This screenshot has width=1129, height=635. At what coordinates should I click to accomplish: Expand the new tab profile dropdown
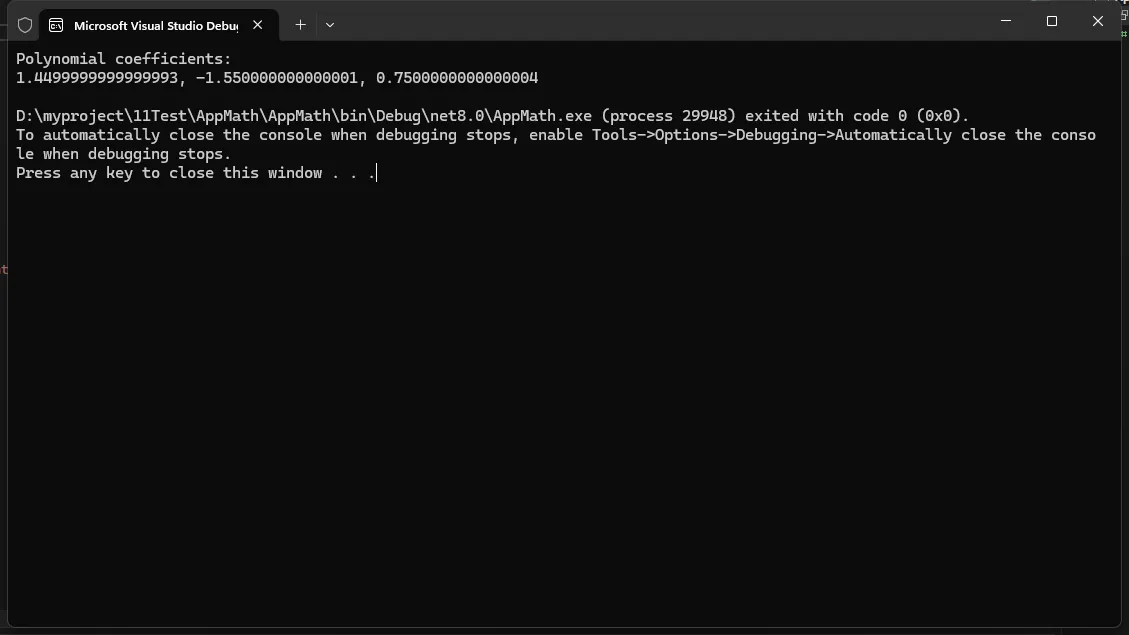click(x=330, y=25)
